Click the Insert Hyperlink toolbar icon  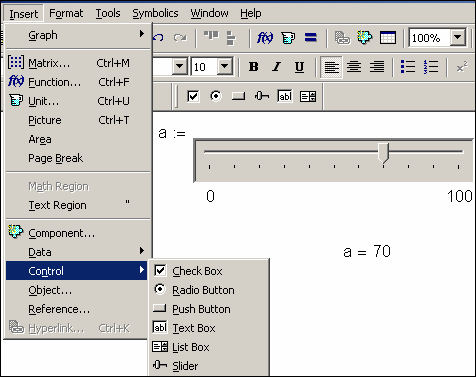click(x=342, y=38)
